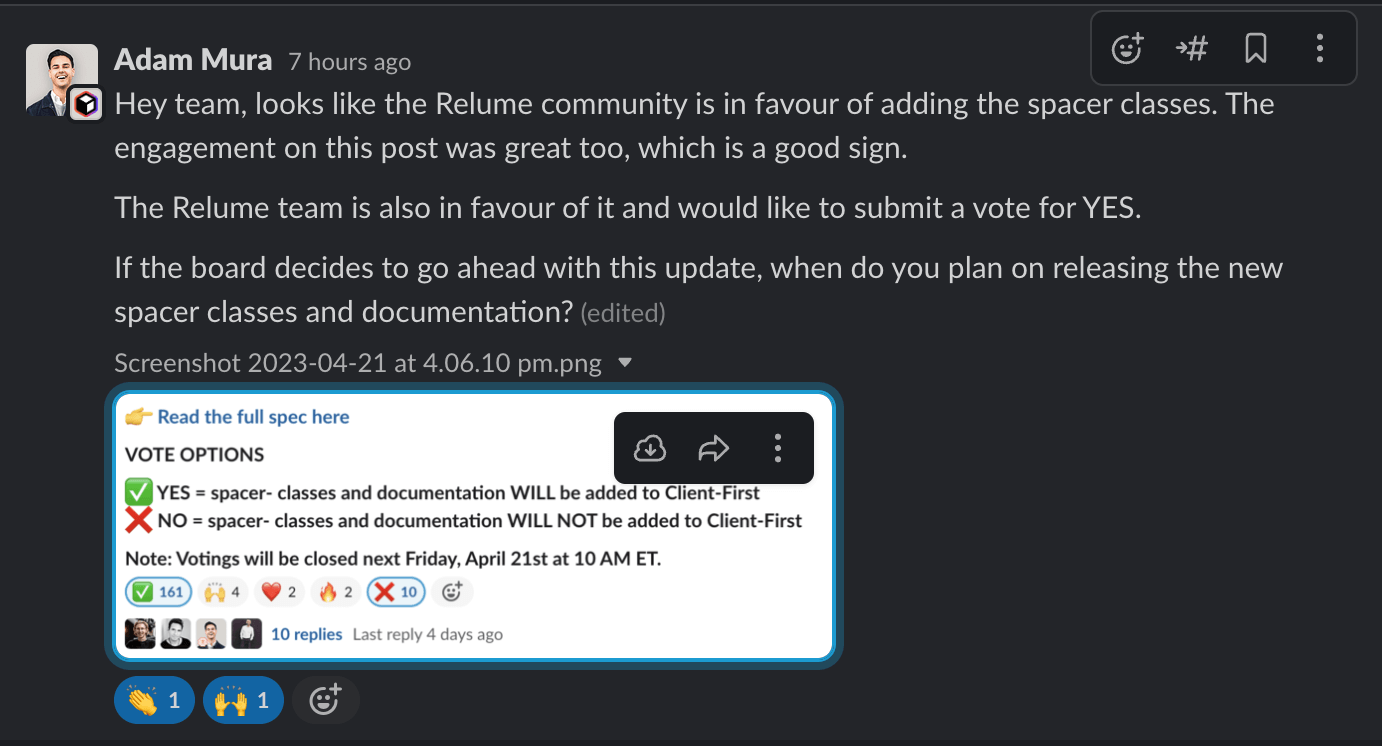Click the Read the full spec here link
This screenshot has height=746, width=1382.
253,417
